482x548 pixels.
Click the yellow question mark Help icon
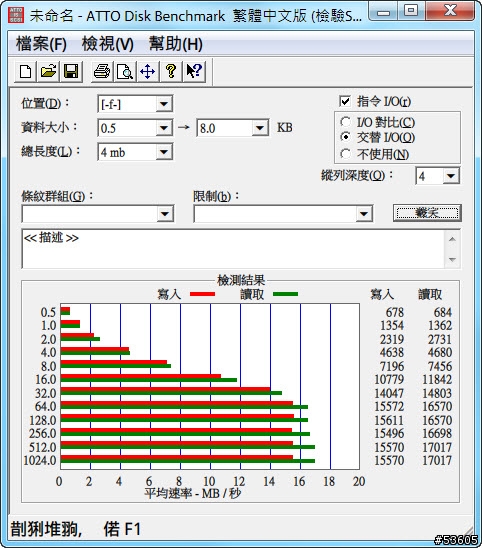pyautogui.click(x=171, y=72)
